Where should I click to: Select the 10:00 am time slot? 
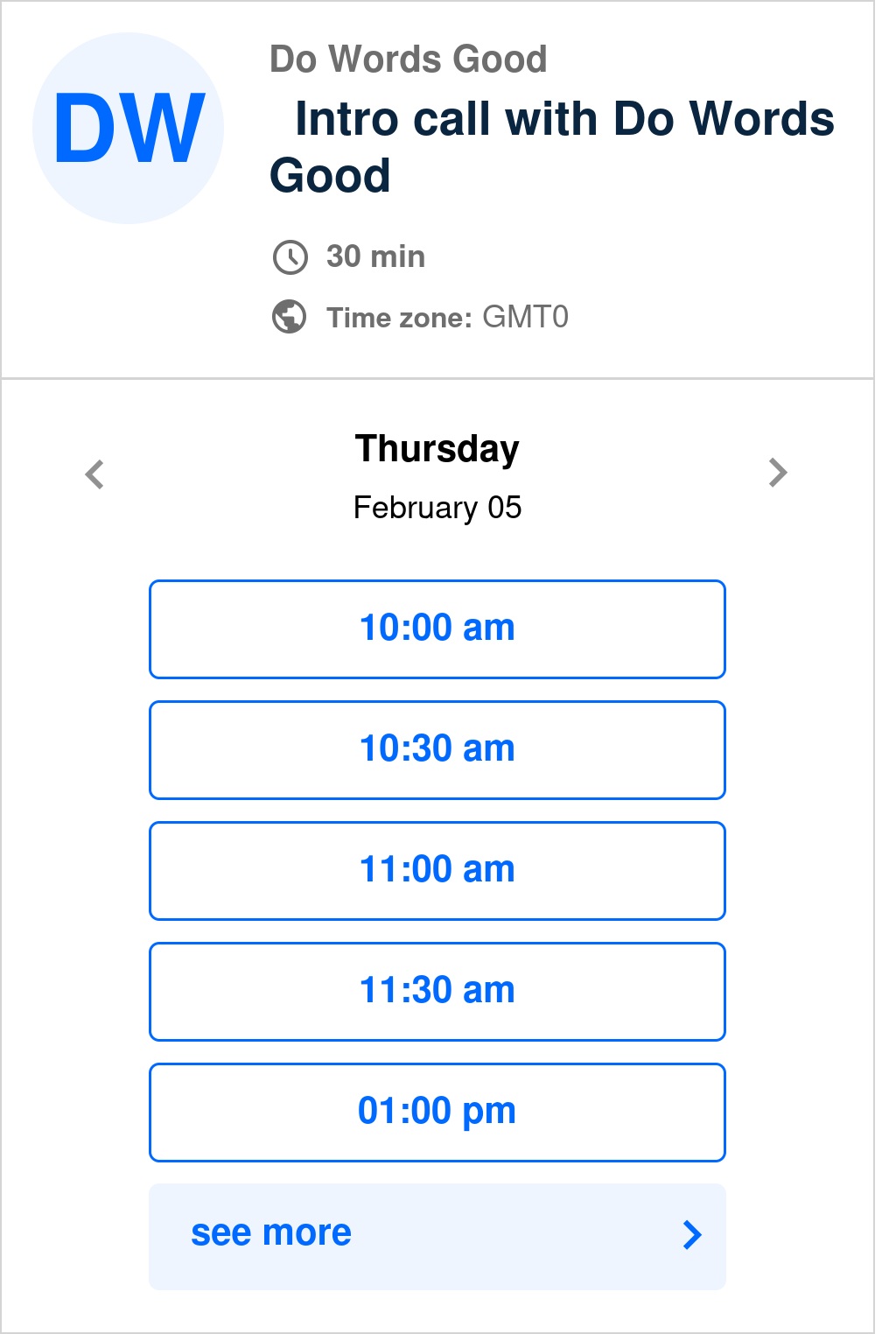[x=437, y=628]
